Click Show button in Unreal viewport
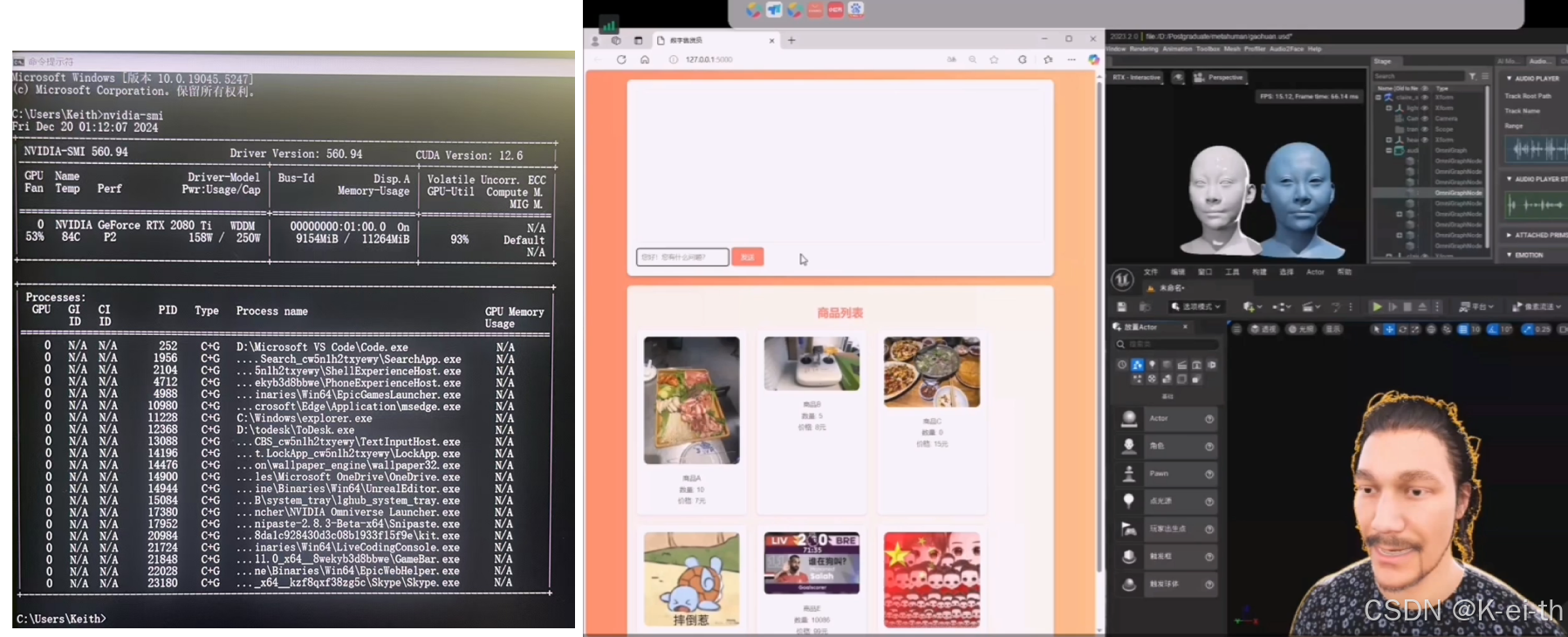The height and width of the screenshot is (637, 1568). click(x=1332, y=329)
